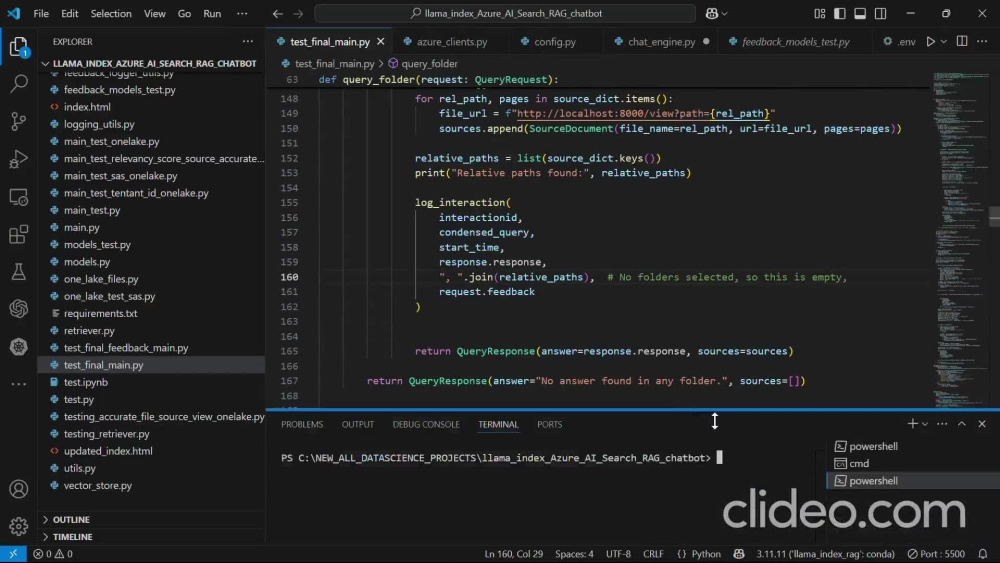This screenshot has height=563, width=1000.
Task: Run Python file with play button
Action: tap(930, 41)
